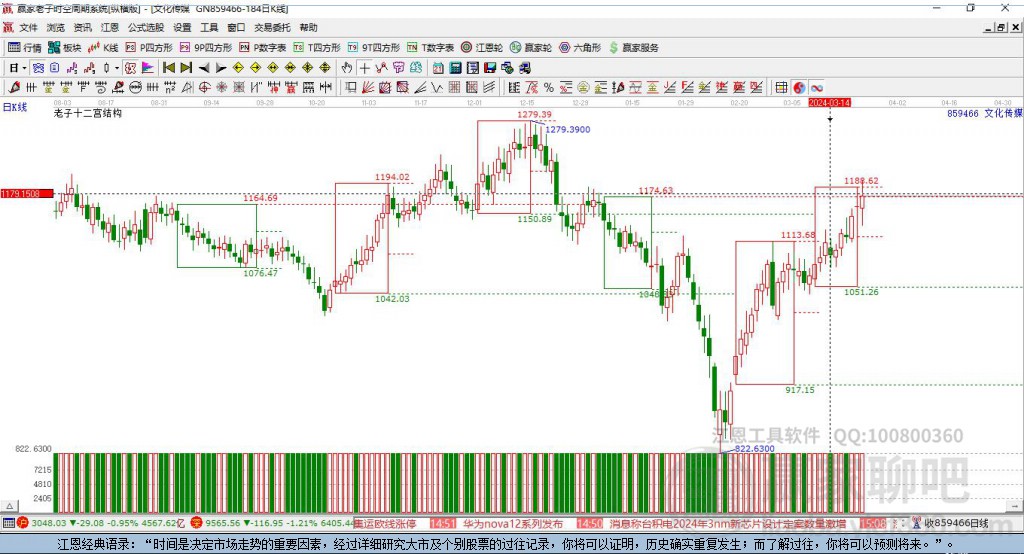
Task: Click the calendar date icon
Action: (438, 68)
